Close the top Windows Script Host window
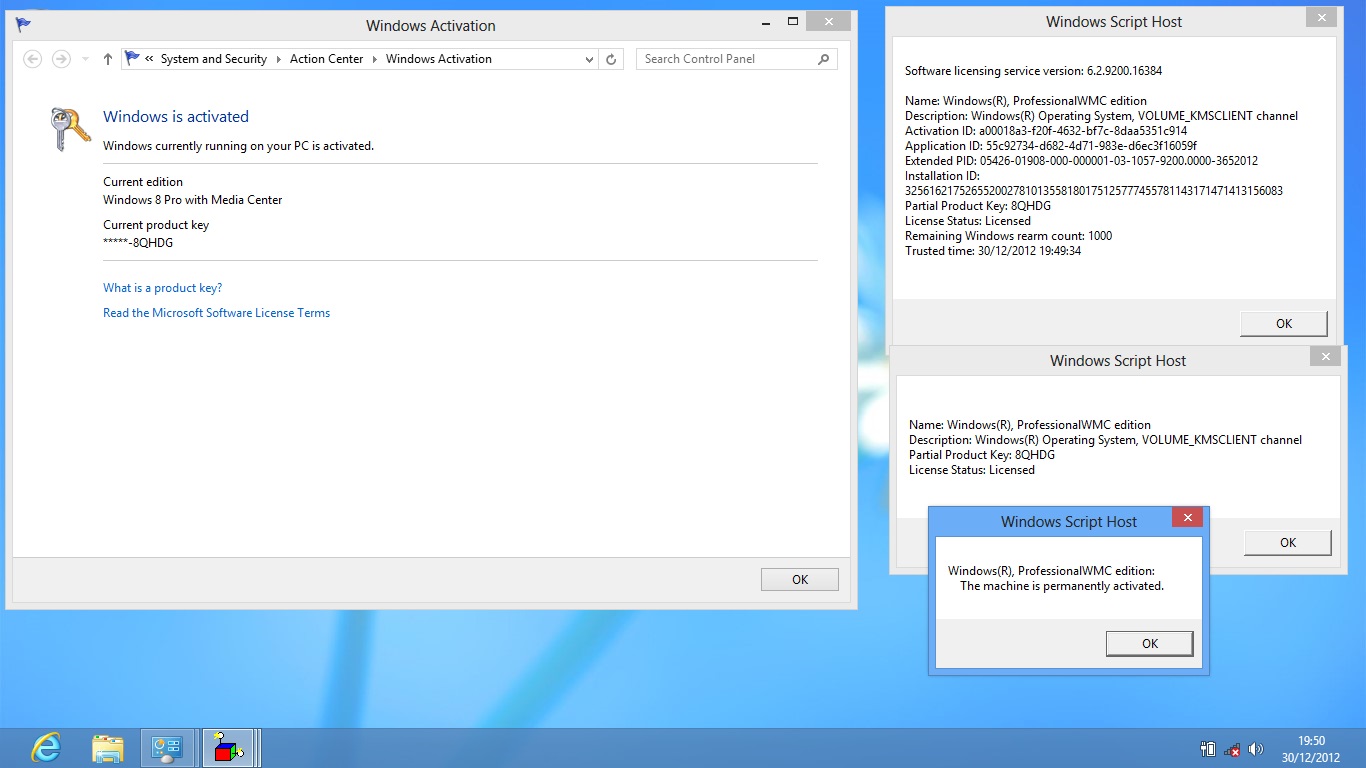 click(1321, 17)
